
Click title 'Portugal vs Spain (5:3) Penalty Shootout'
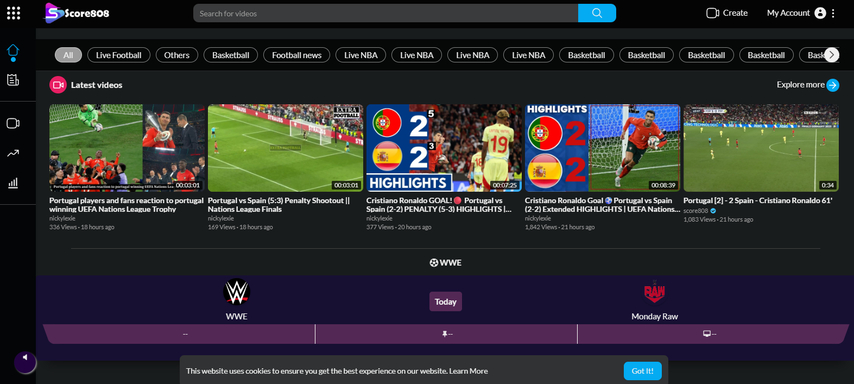click(x=279, y=204)
